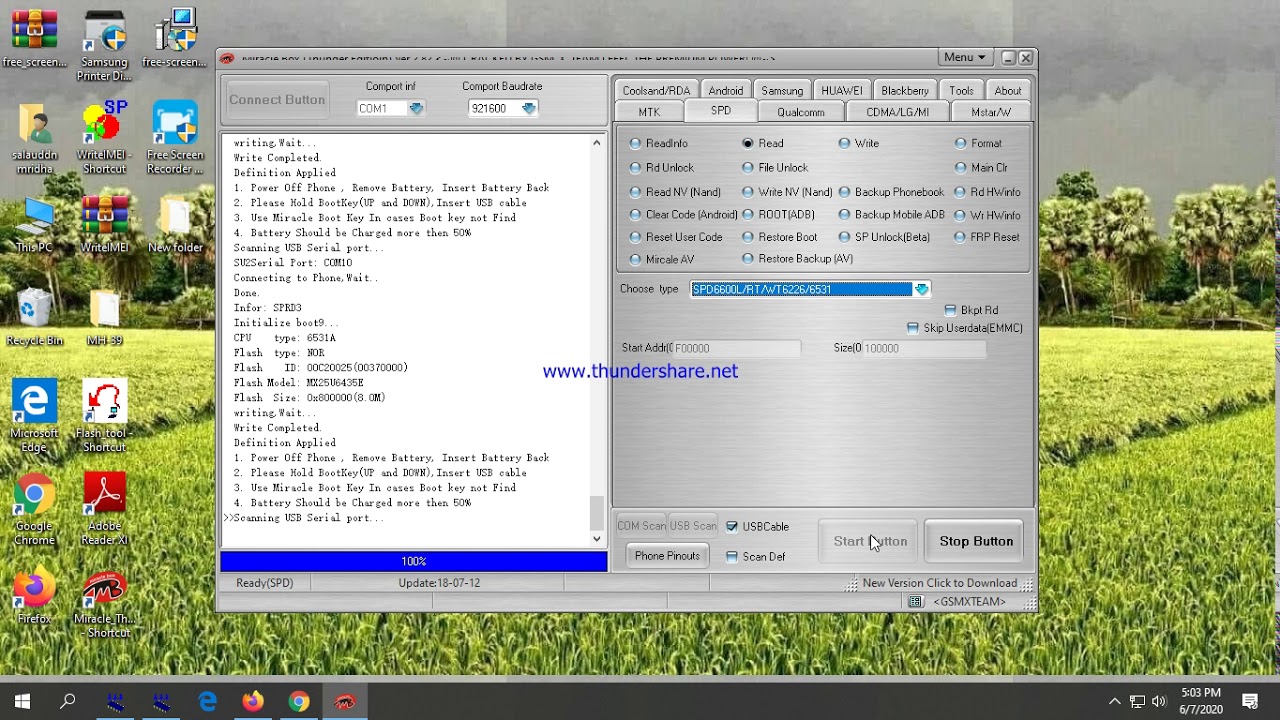Click the 100% progress bar

click(414, 561)
